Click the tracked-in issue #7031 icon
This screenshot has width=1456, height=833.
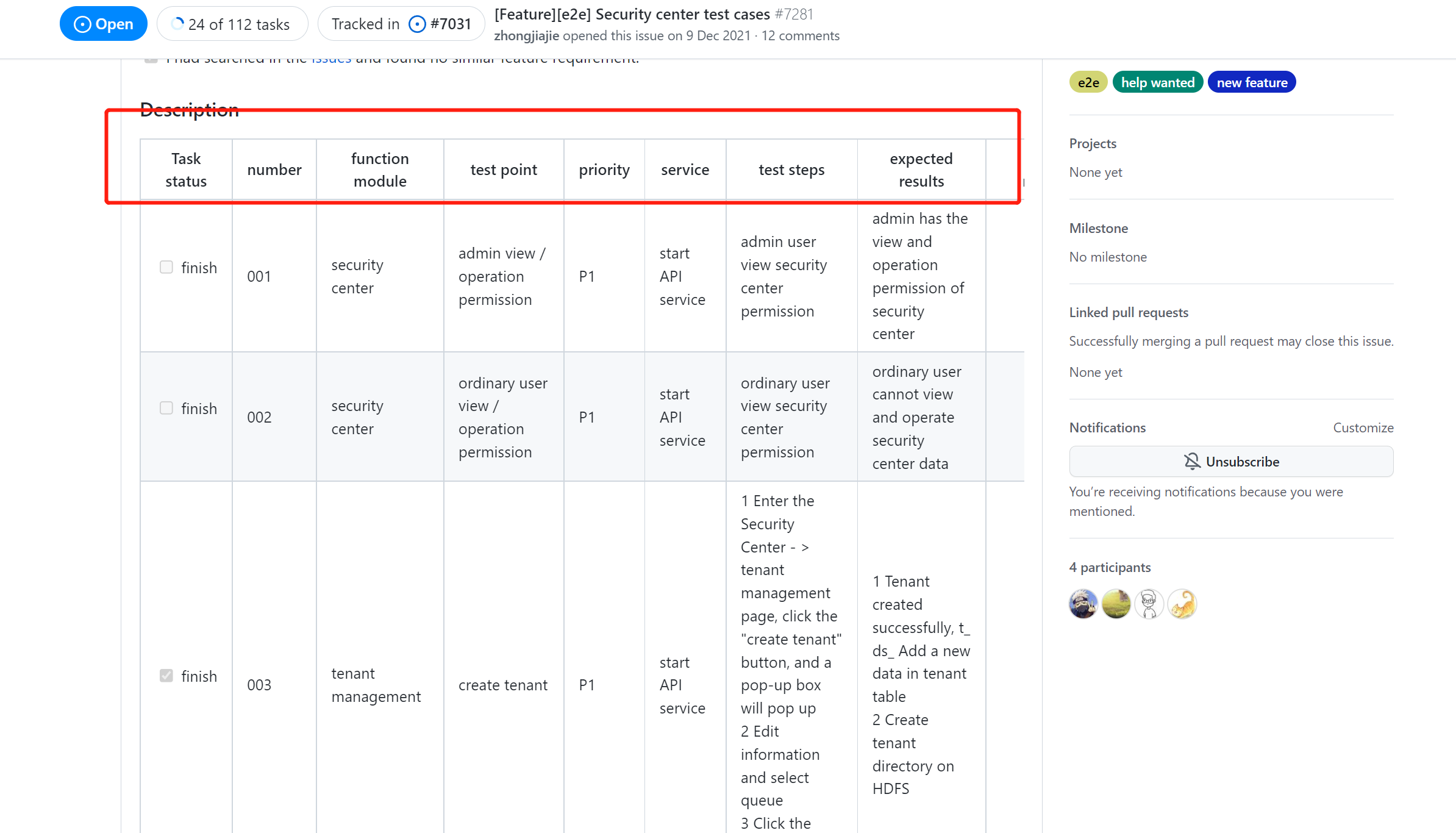pos(417,24)
